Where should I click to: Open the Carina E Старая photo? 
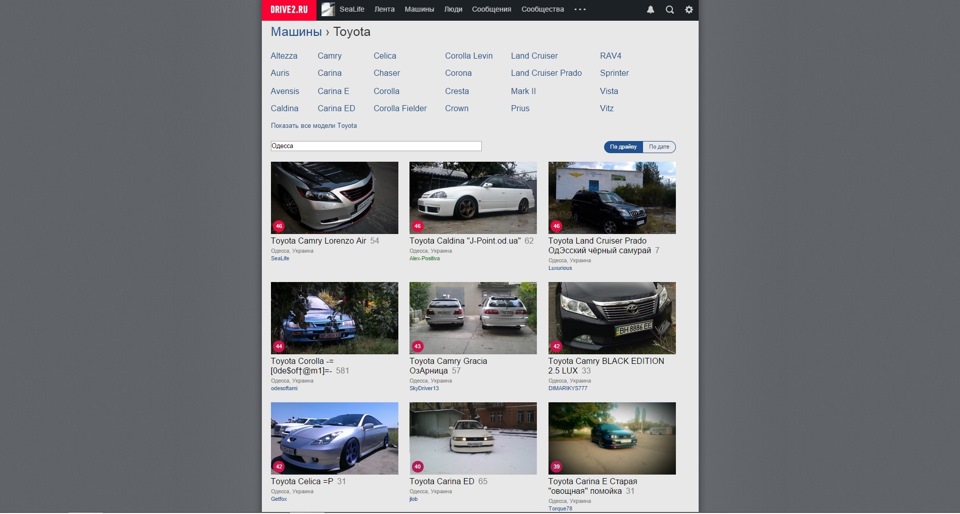tap(612, 438)
